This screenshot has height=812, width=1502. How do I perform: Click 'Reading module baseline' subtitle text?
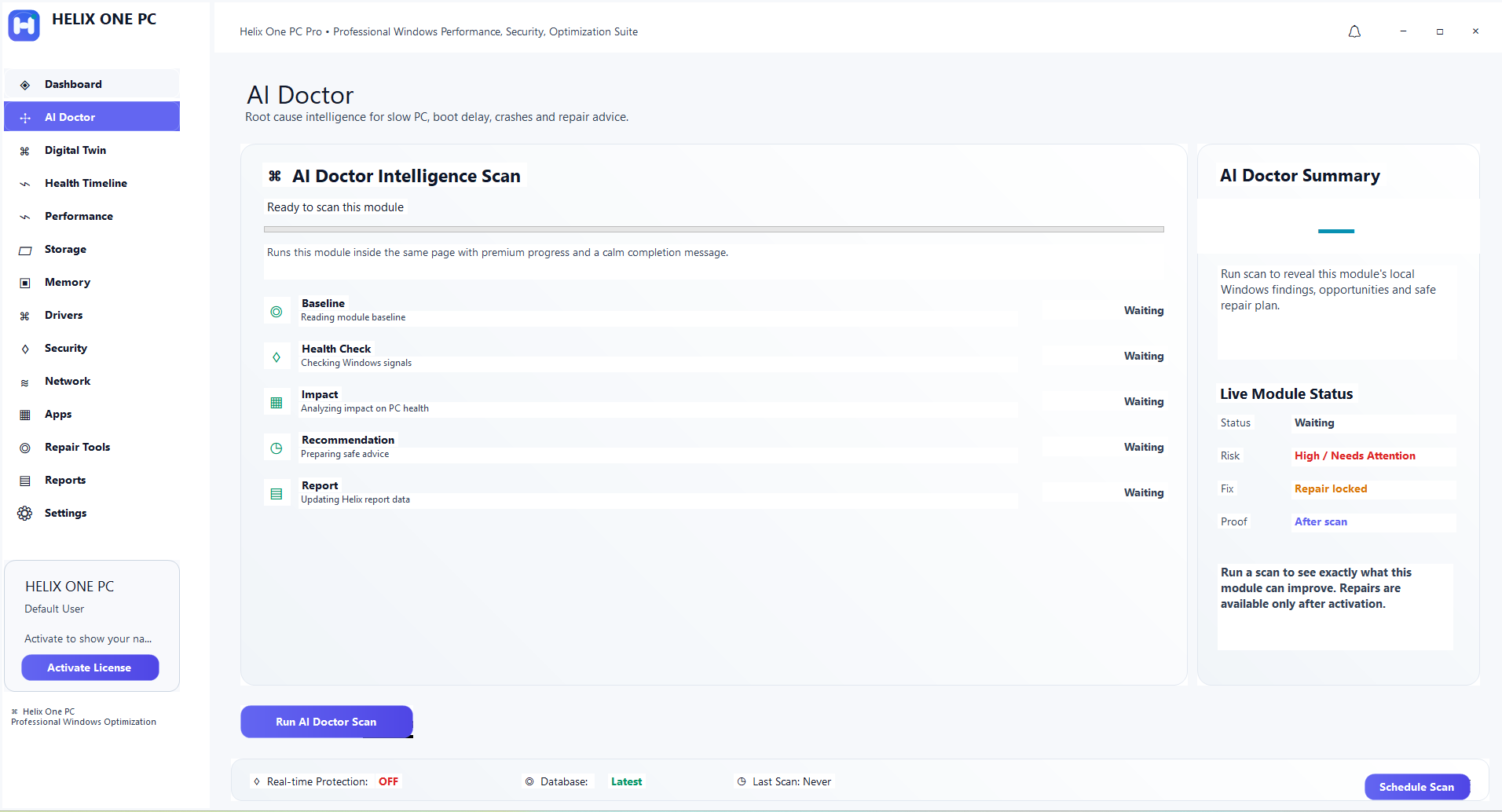click(x=353, y=317)
